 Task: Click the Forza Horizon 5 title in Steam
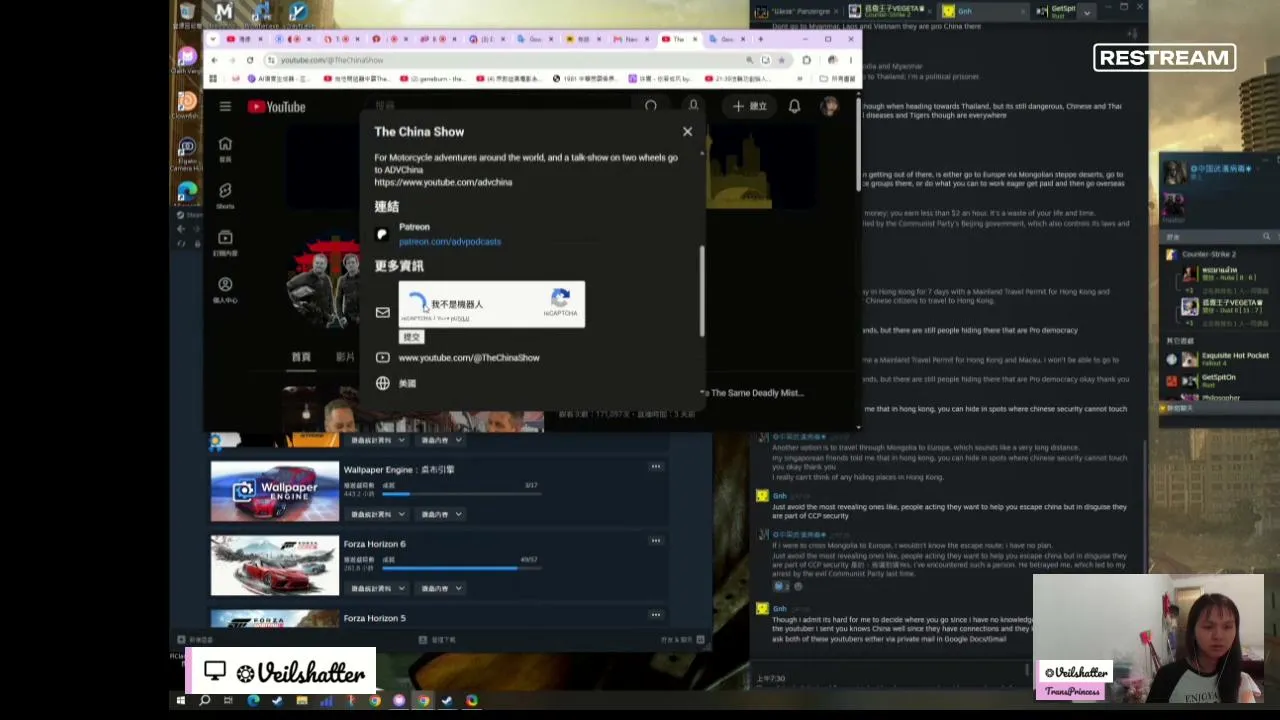[x=375, y=618]
